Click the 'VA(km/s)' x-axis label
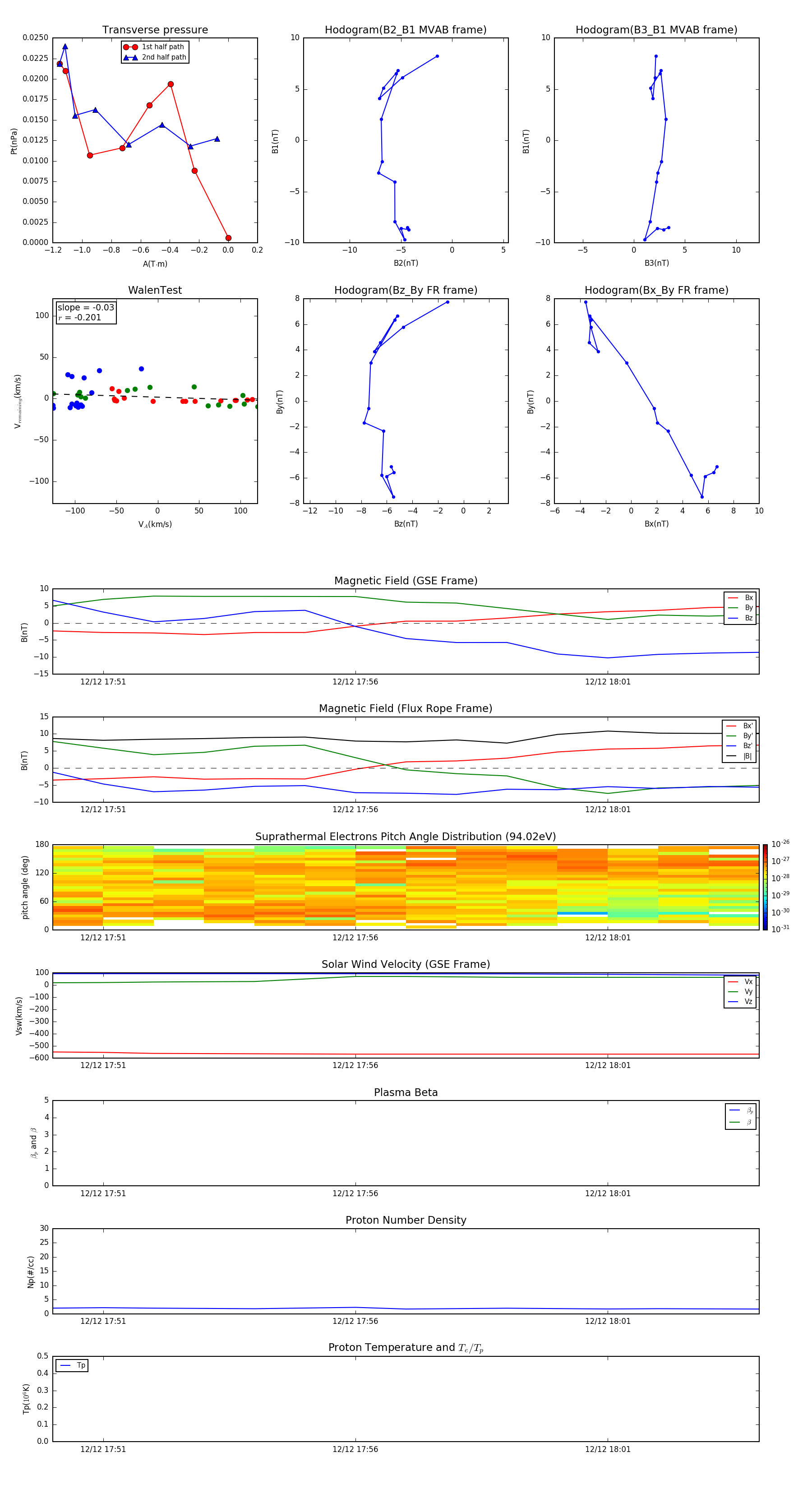Screen dimensions: 812x1489 coord(155,524)
